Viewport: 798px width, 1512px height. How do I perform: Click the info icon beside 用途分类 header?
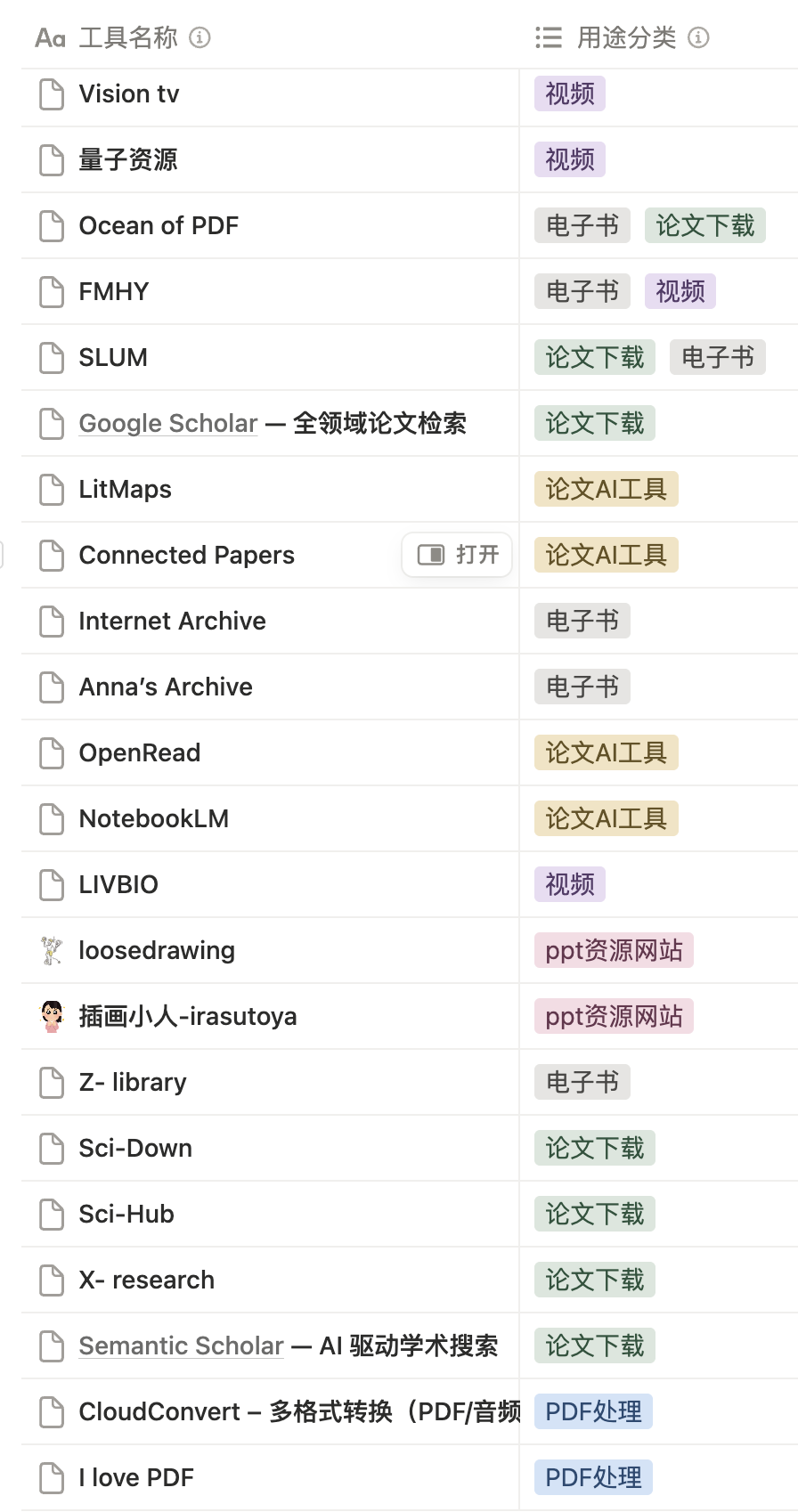(699, 37)
